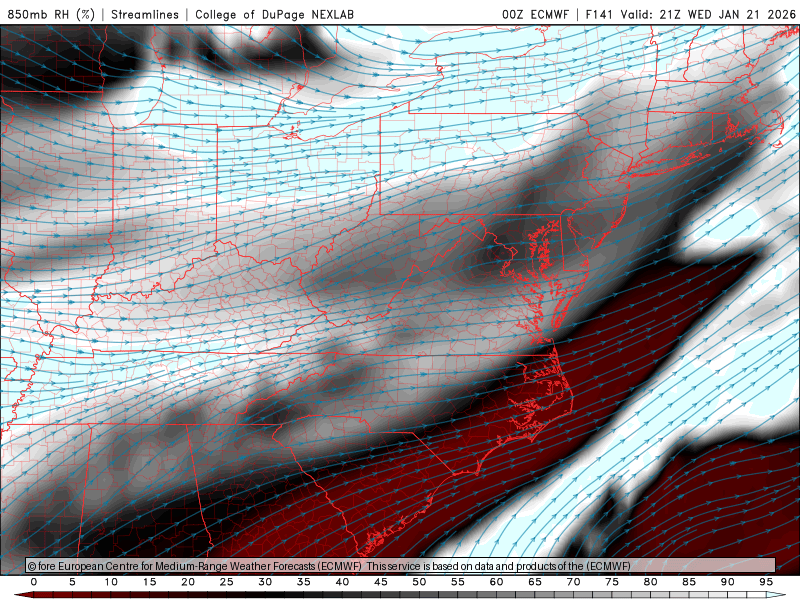Screen dimensions: 800x600
Task: Select the "80" scale label
Action: coord(651,582)
